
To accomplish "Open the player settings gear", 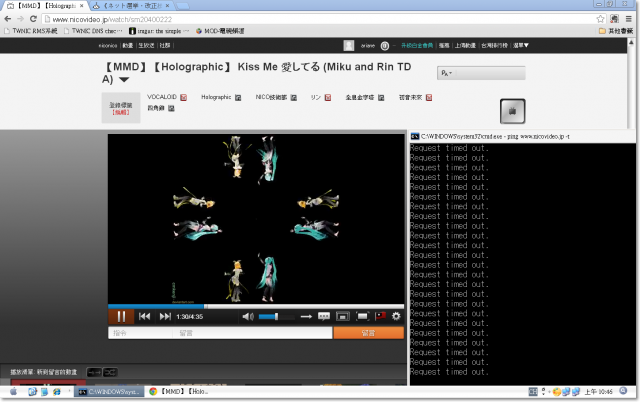I will click(396, 316).
